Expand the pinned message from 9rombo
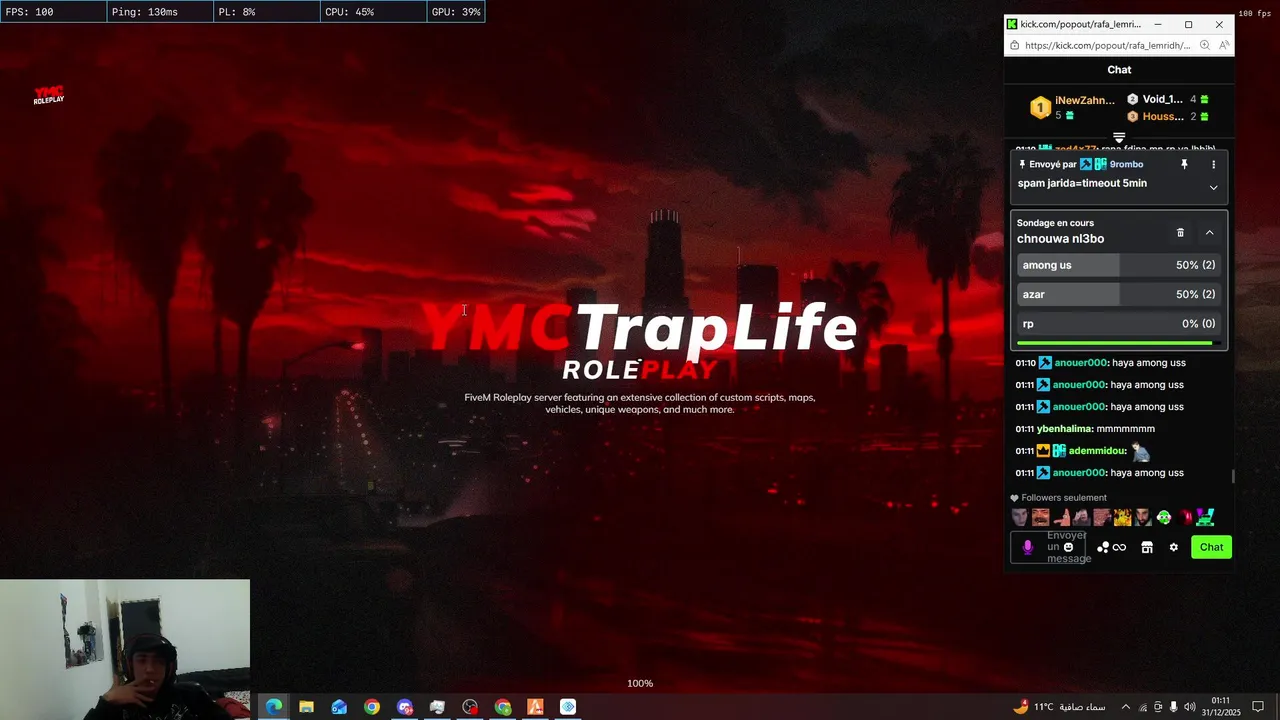Viewport: 1280px width, 720px height. click(1213, 187)
